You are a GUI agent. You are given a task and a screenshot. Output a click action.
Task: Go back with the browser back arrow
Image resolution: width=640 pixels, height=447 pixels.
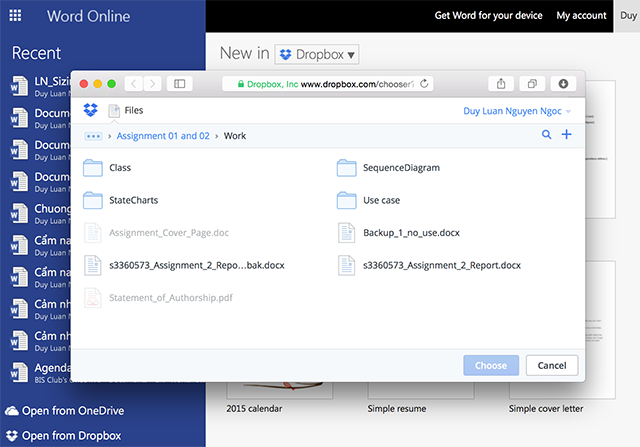click(133, 84)
